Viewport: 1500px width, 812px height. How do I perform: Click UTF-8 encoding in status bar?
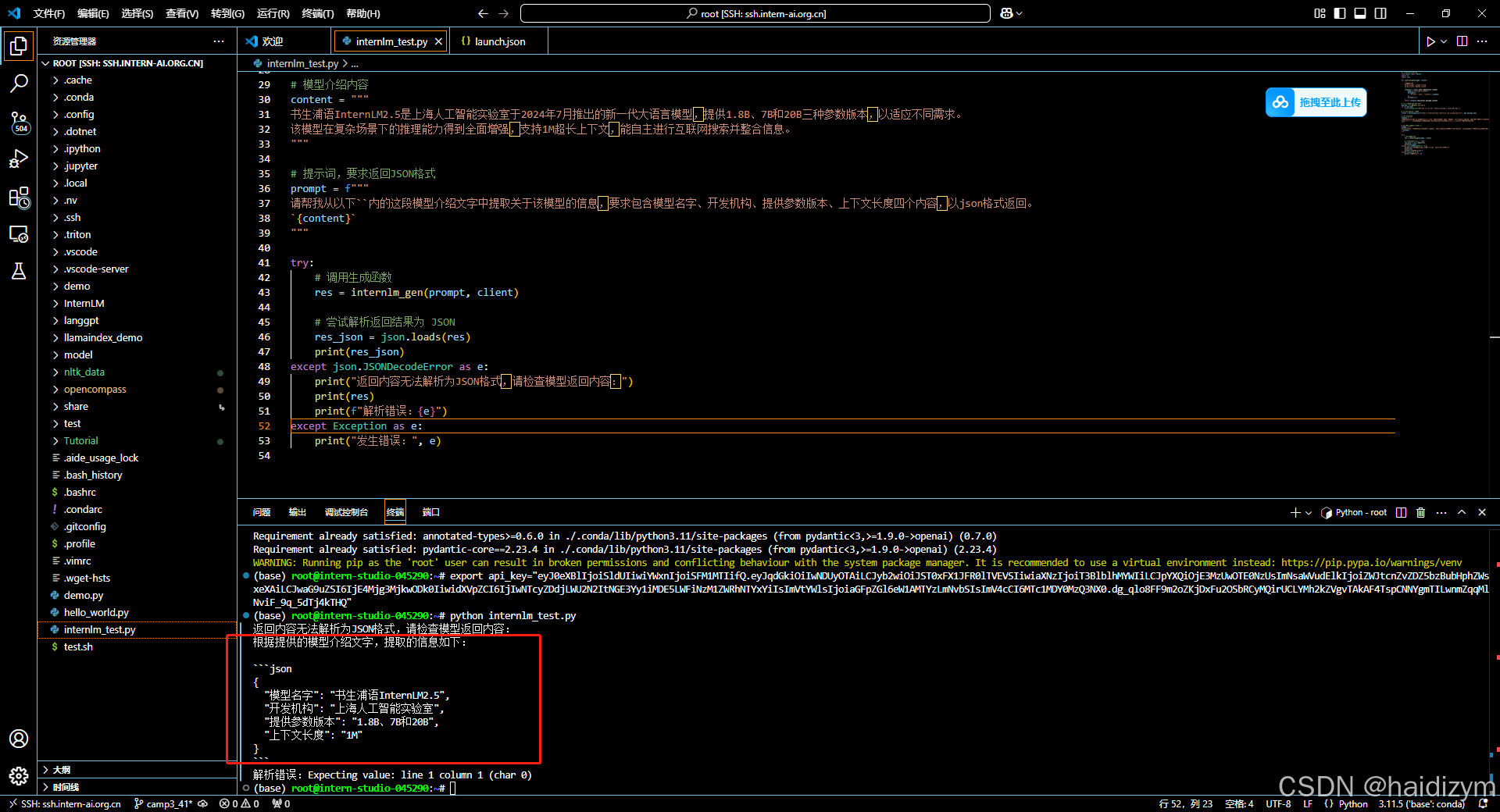(x=1278, y=803)
